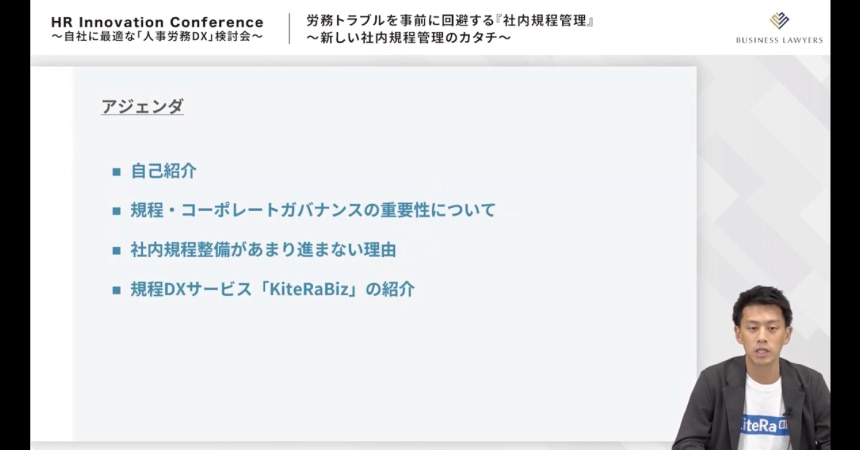The height and width of the screenshot is (450, 860).
Task: Click the bullet next to 社内規程整備 item
Action: [116, 250]
